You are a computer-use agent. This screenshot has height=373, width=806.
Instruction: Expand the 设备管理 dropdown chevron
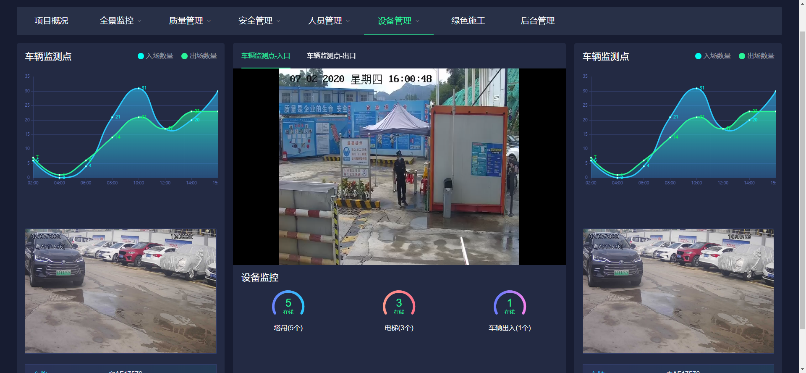[x=417, y=22]
